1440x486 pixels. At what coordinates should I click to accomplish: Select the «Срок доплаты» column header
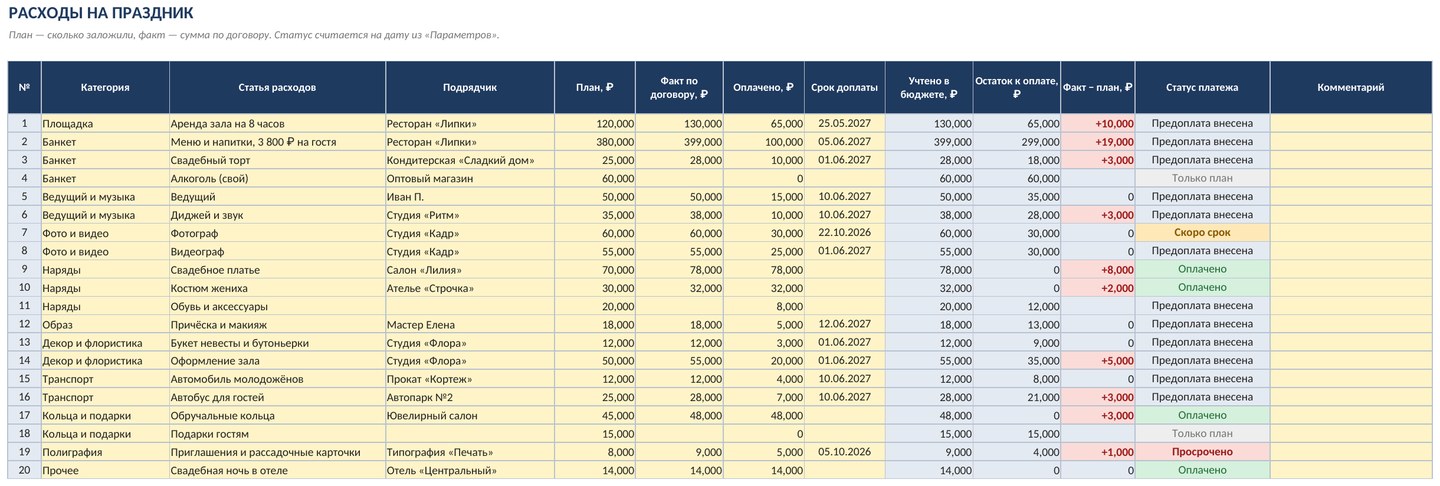(844, 87)
